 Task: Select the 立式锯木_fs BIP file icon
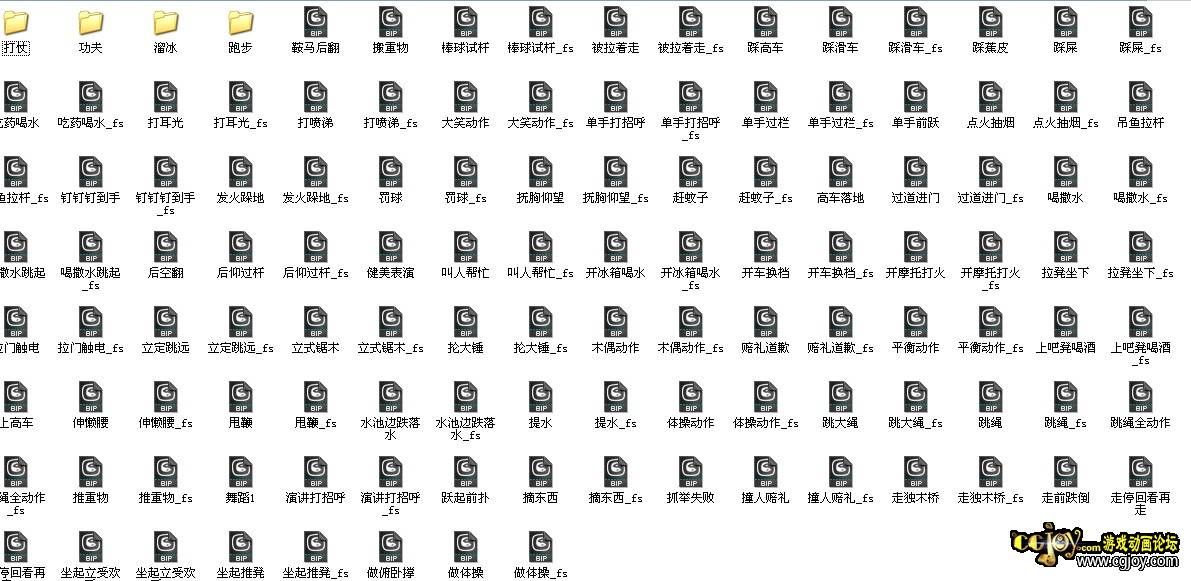tap(390, 323)
